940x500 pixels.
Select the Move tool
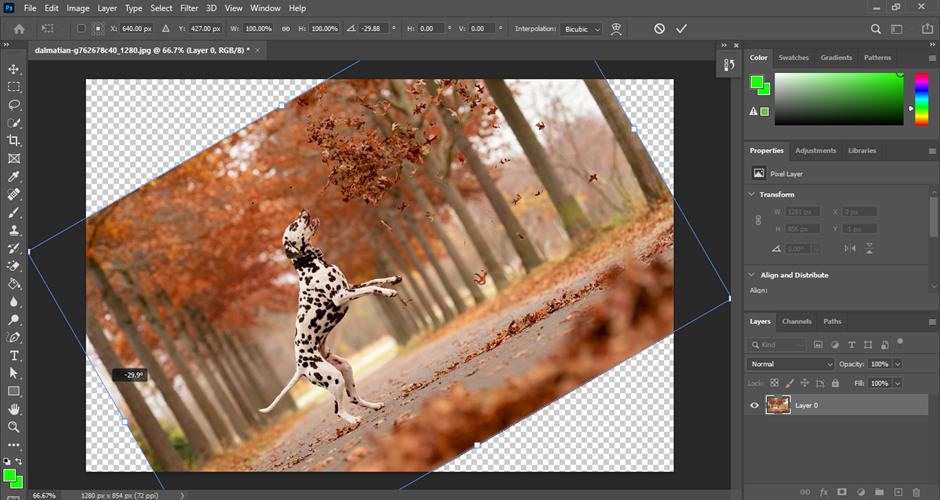pyautogui.click(x=13, y=69)
